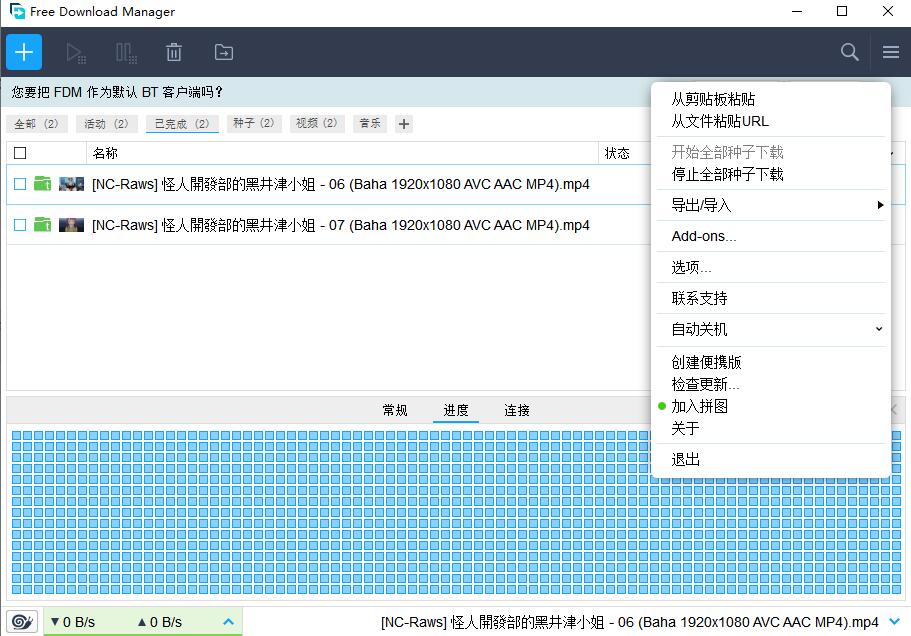This screenshot has width=911, height=636.
Task: Expand the speed panel up-arrow chevron
Action: pyautogui.click(x=228, y=621)
